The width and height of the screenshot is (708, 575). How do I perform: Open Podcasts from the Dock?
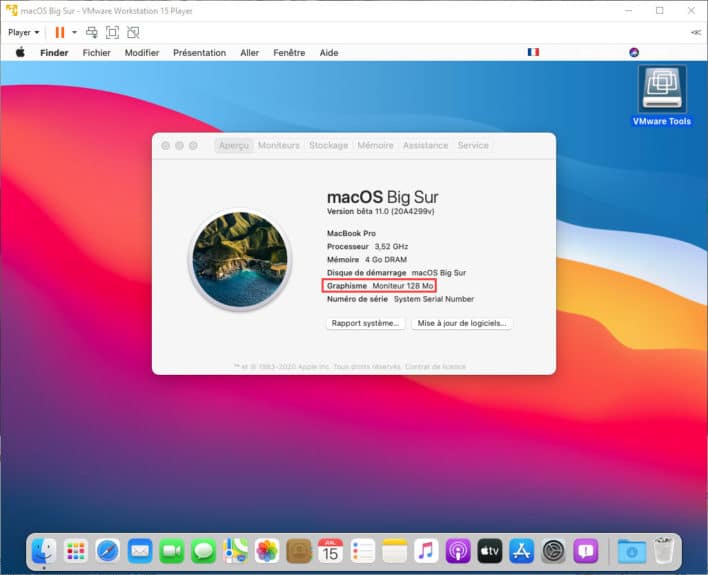click(458, 551)
